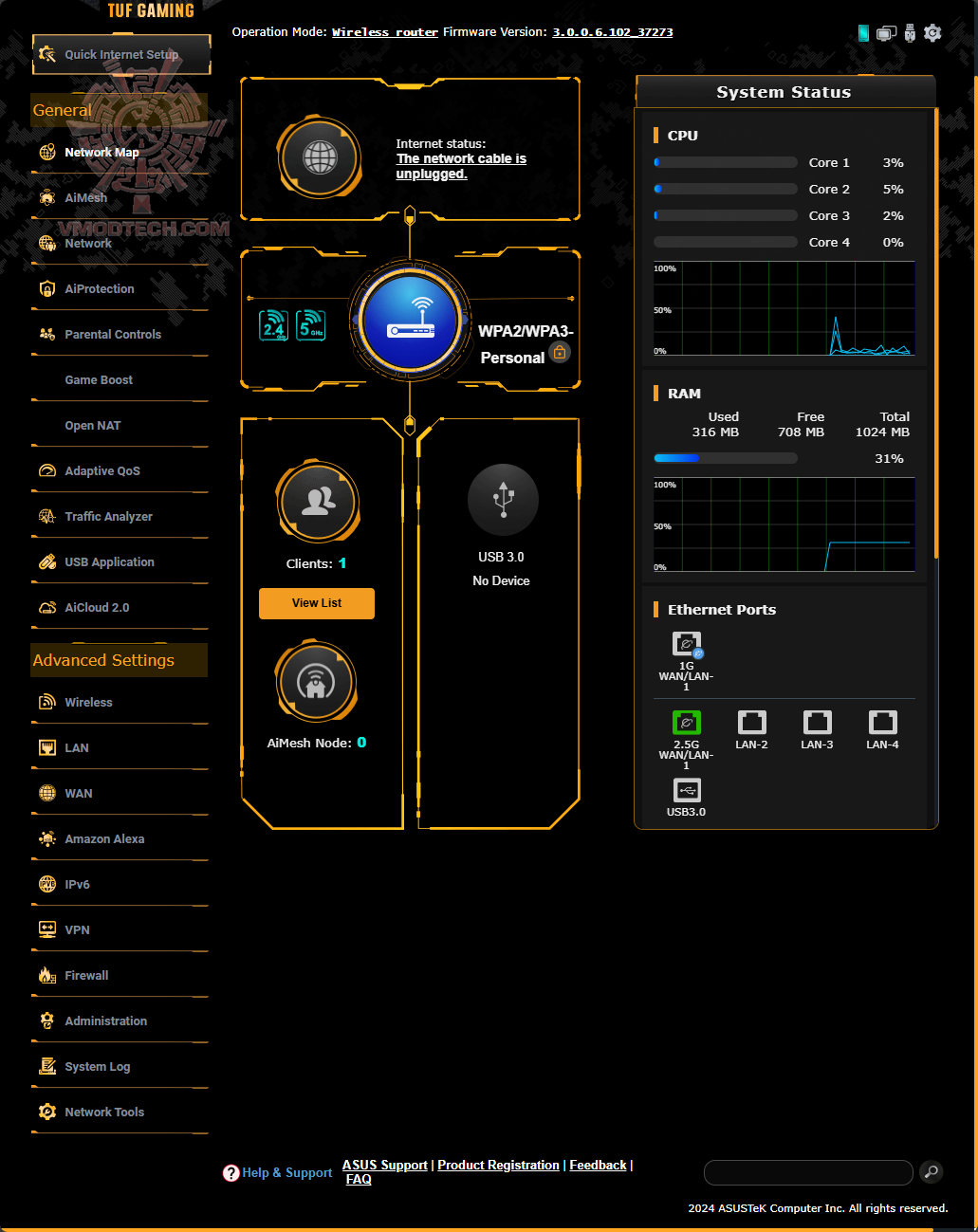Screen dimensions: 978x1232
Task: Click the teal phone app icon in header
Action: [863, 33]
